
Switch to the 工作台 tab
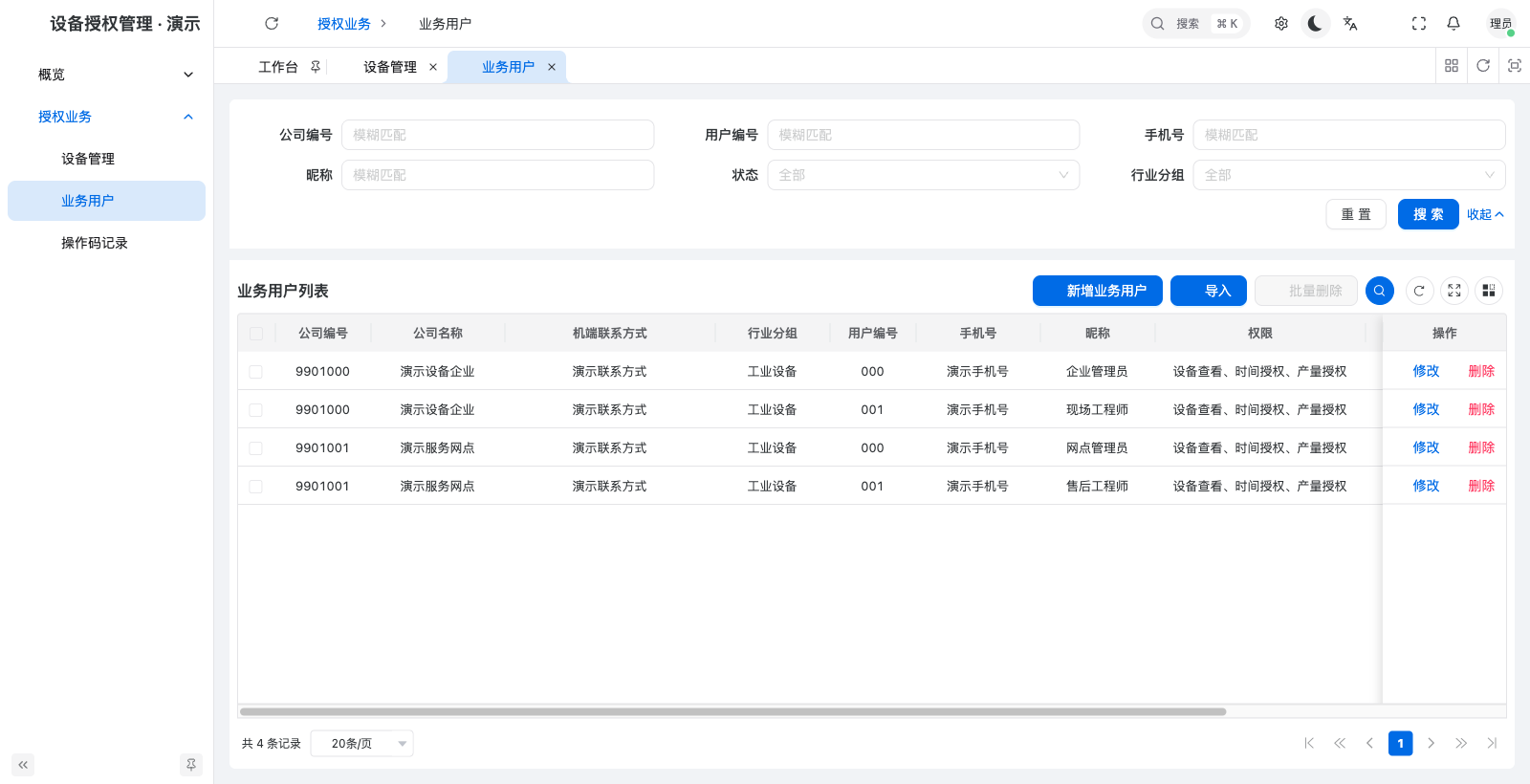point(278,67)
